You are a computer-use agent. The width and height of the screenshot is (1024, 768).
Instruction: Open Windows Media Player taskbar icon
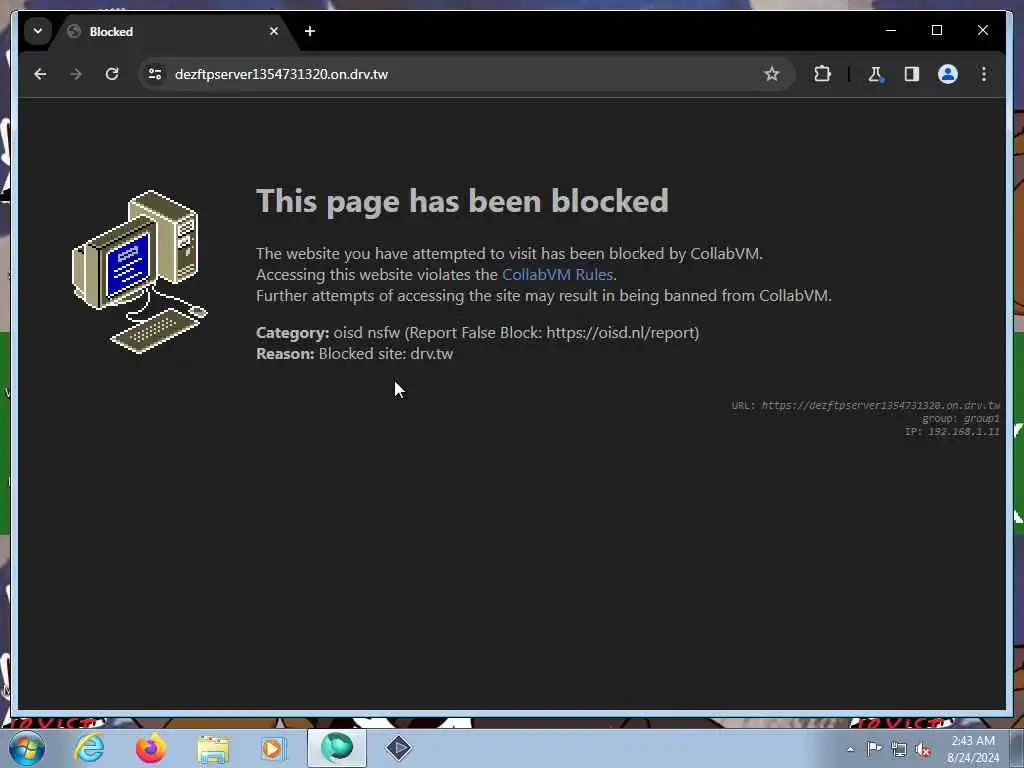[x=273, y=748]
